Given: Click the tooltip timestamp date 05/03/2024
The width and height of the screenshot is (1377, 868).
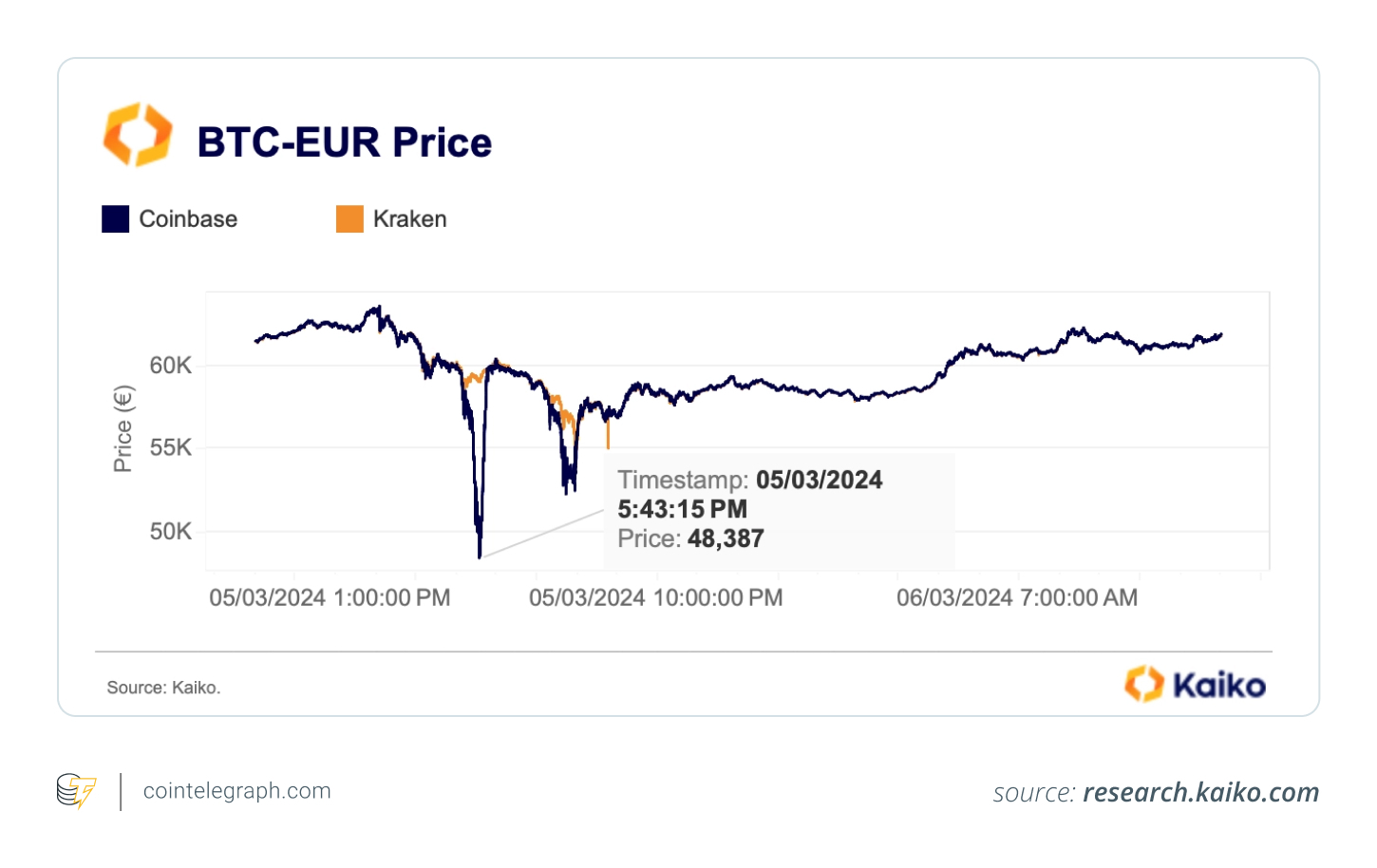Looking at the screenshot, I should click(x=819, y=480).
